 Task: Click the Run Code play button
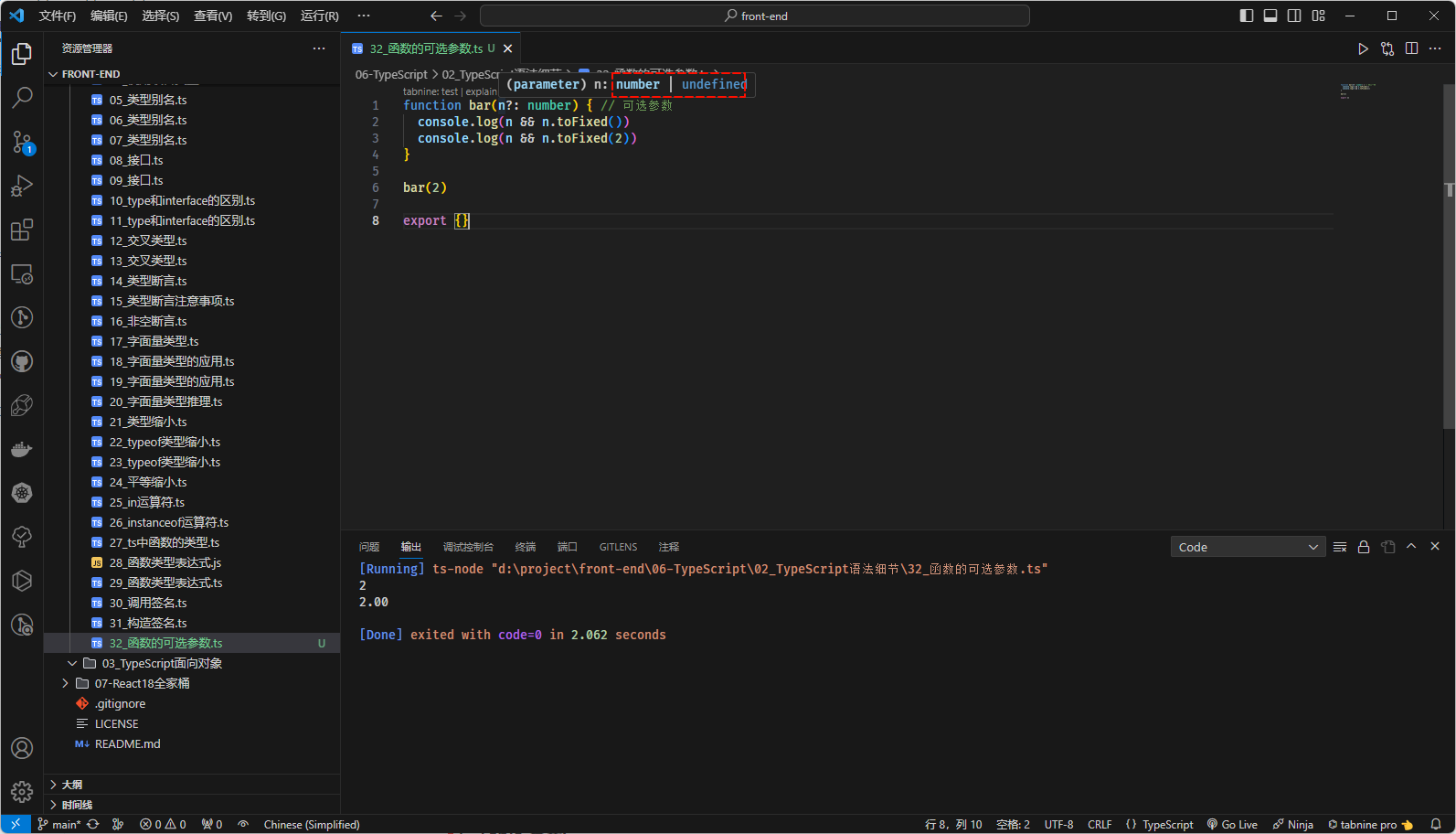[1363, 48]
